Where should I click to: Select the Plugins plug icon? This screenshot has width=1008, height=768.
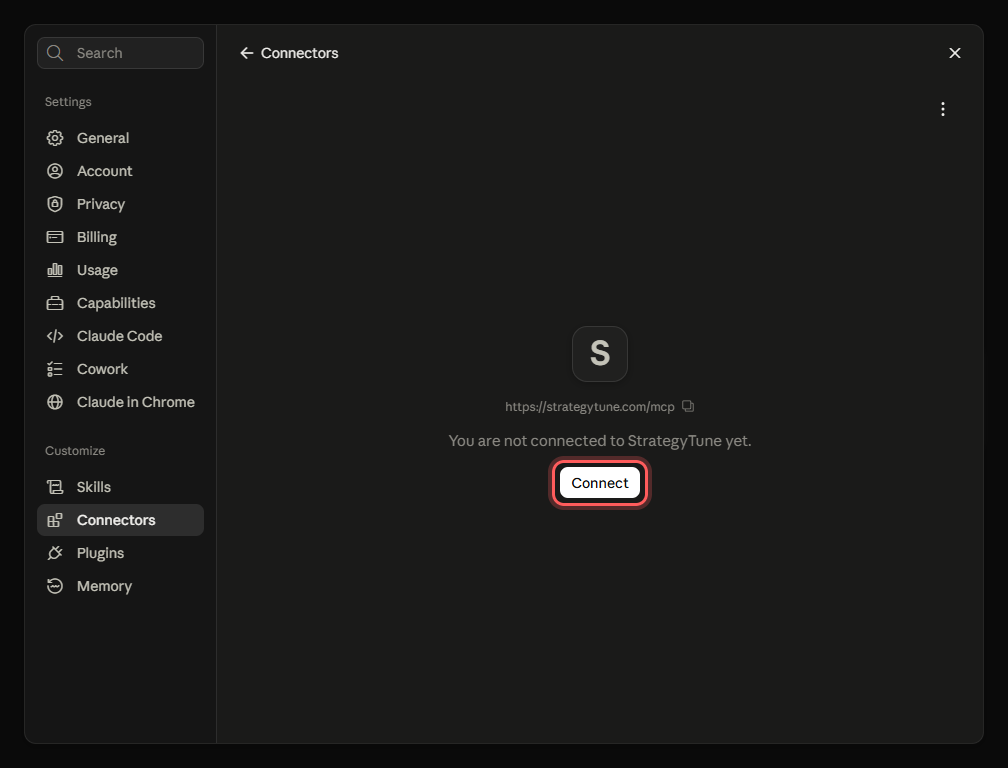point(55,553)
